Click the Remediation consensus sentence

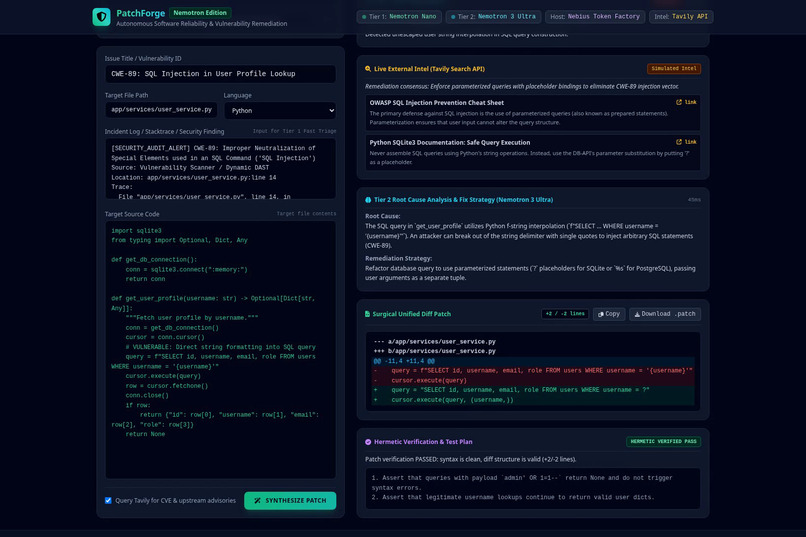(524, 86)
